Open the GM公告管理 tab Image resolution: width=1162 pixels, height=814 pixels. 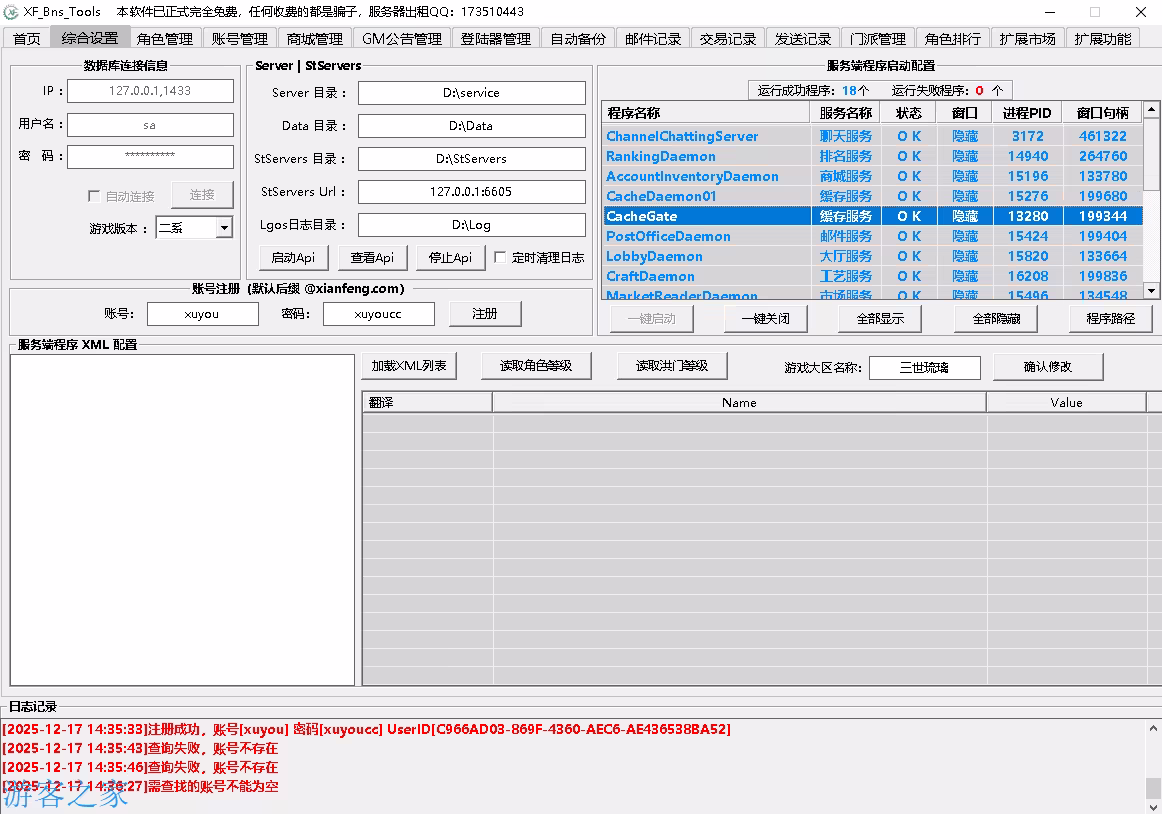coord(401,39)
